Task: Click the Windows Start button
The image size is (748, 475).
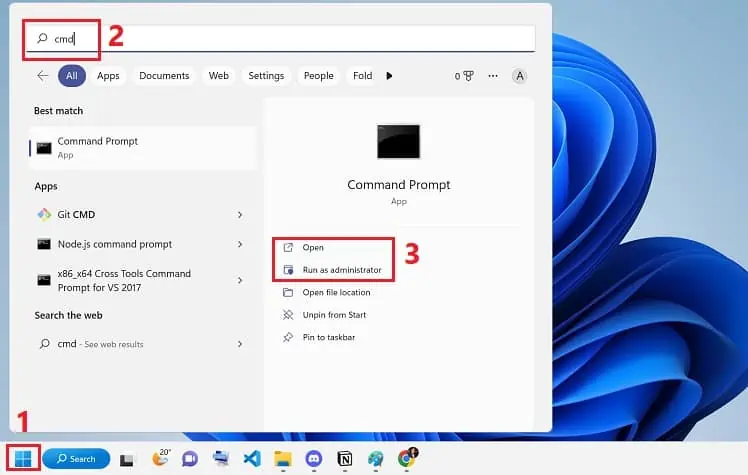Action: (x=23, y=458)
